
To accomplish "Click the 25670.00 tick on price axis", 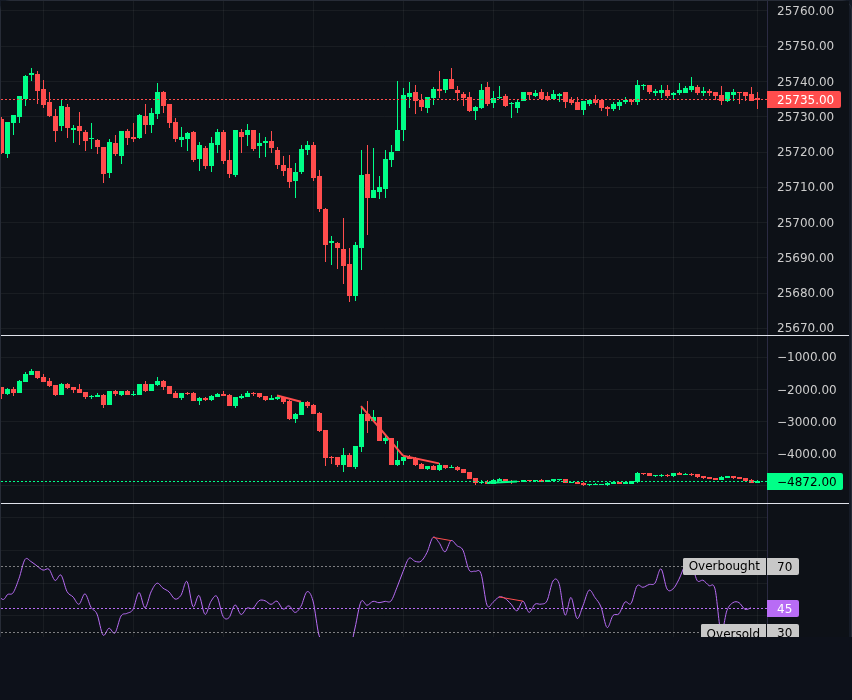I will tap(805, 327).
